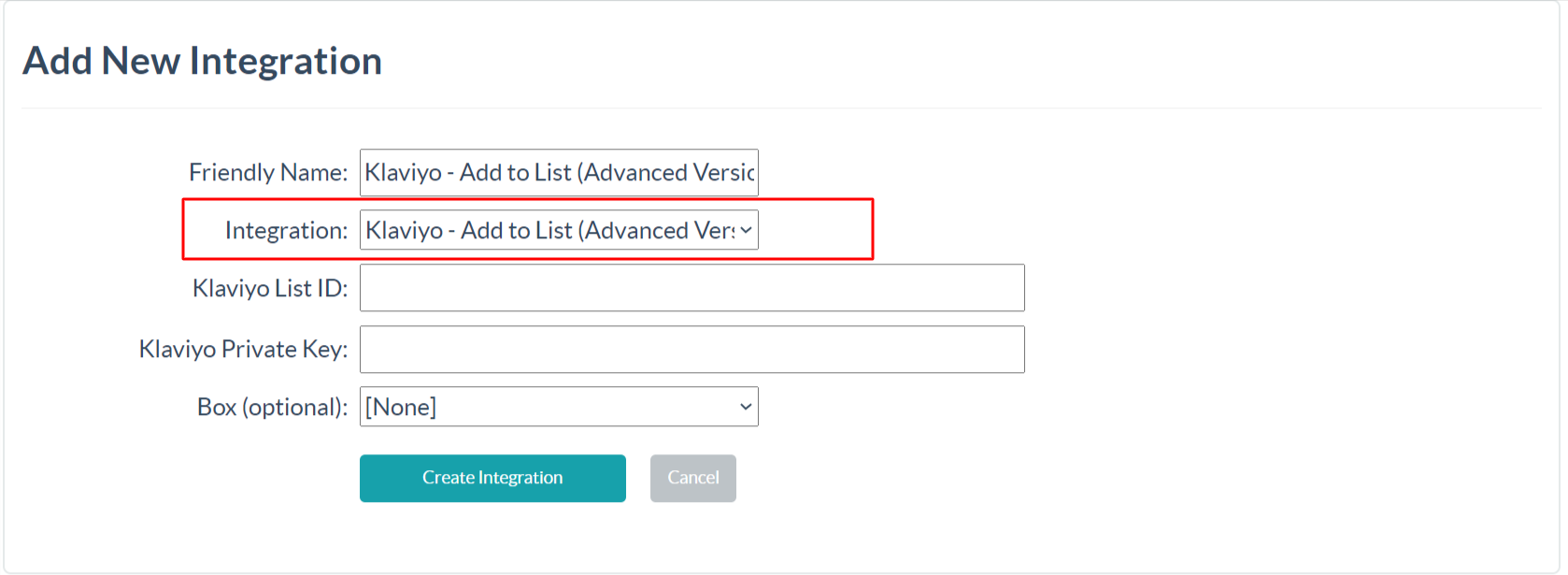Click the divider line under the heading
The width and height of the screenshot is (1568, 575).
click(781, 108)
